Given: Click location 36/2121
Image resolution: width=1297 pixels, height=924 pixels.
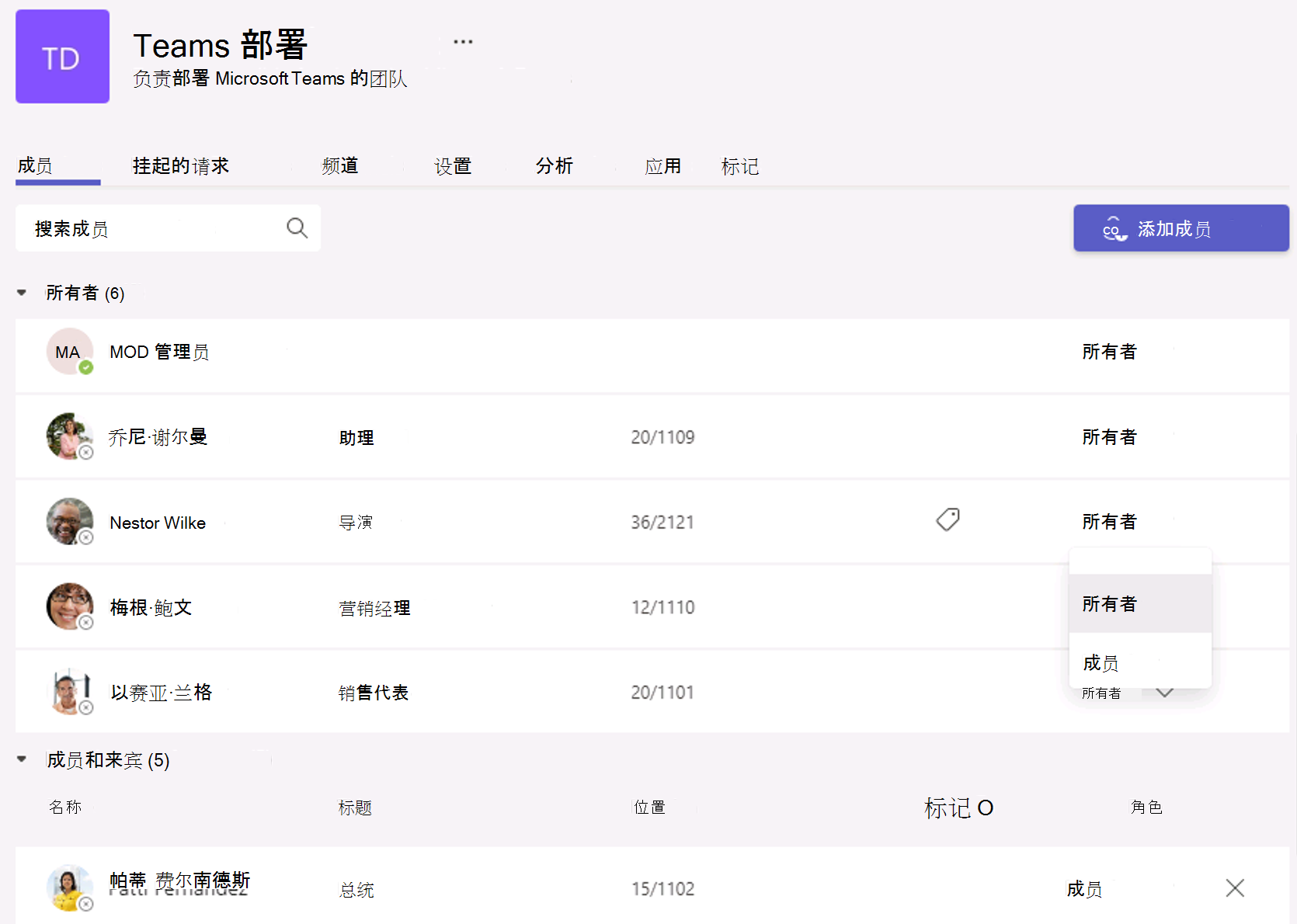Looking at the screenshot, I should point(662,522).
